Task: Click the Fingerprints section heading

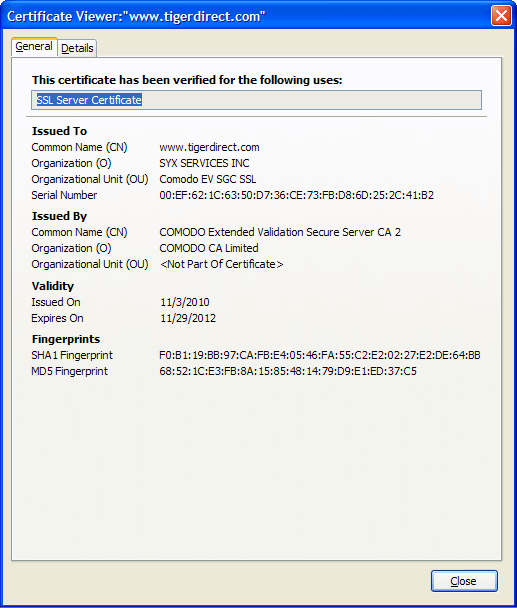Action: pyautogui.click(x=66, y=339)
